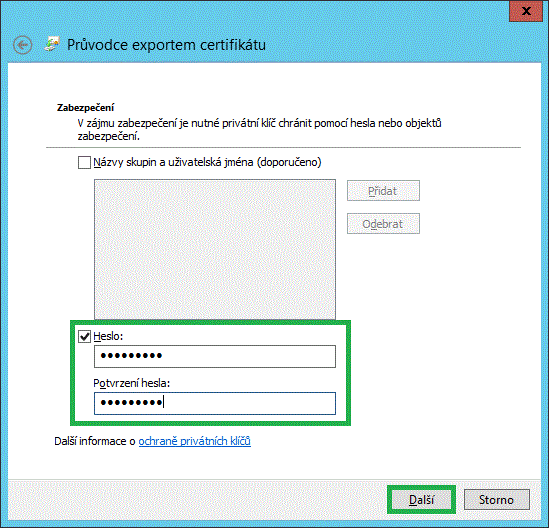Cancel the wizard with Storno
This screenshot has width=549, height=528.
[496, 500]
